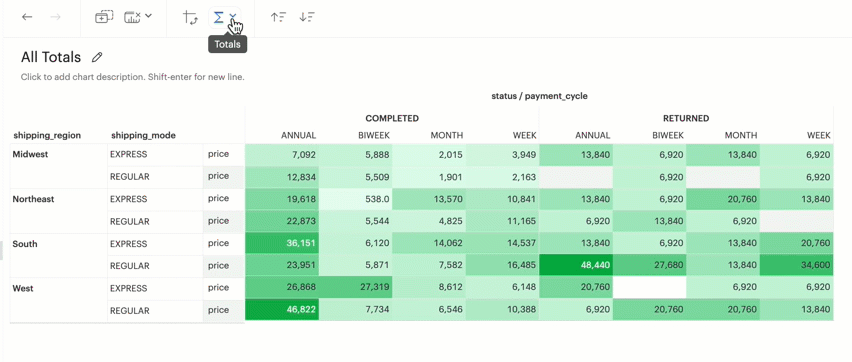Click the 36,151 cell
This screenshot has width=852, height=362.
point(282,244)
